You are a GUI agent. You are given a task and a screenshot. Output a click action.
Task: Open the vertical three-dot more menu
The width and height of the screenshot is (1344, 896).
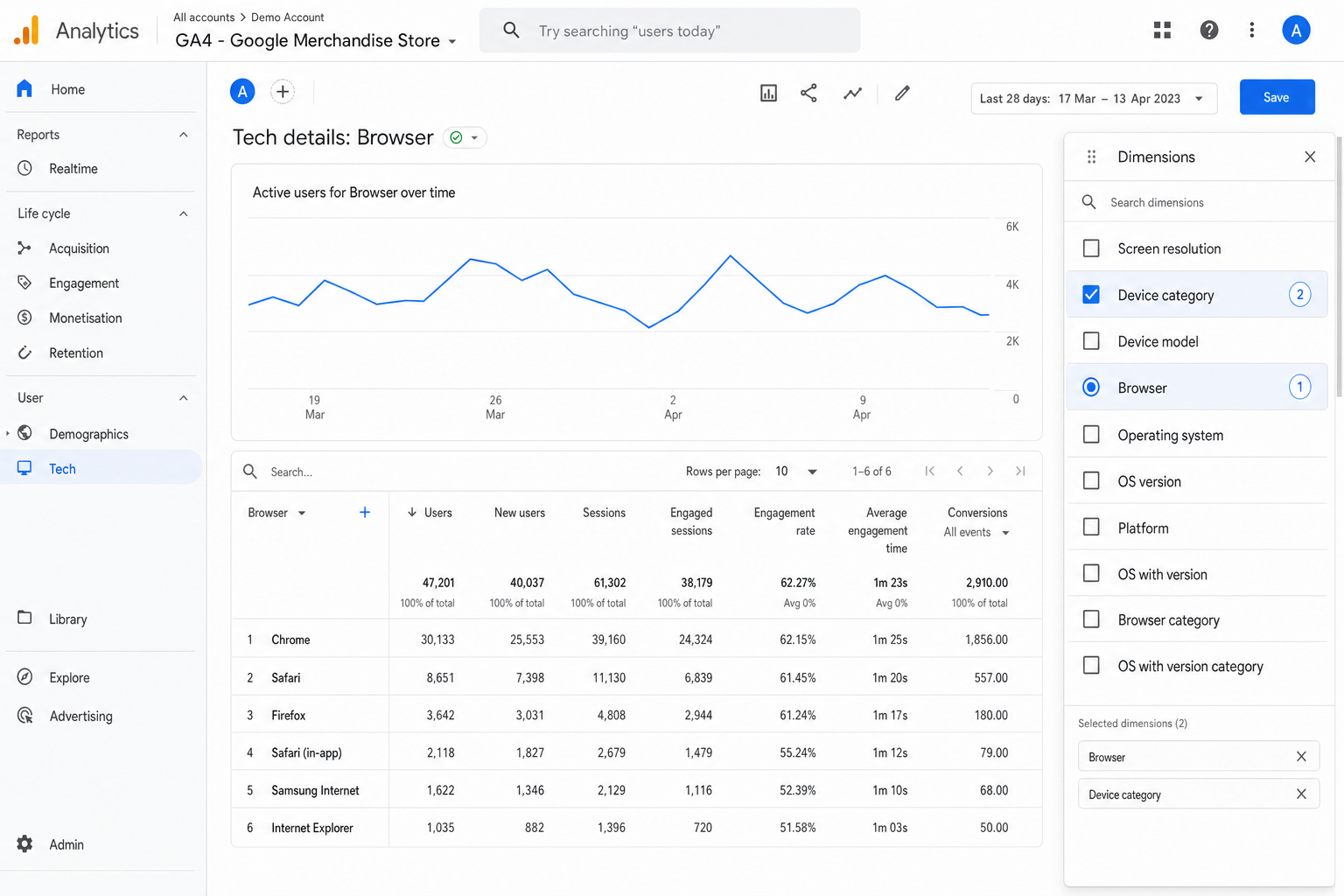click(1252, 31)
